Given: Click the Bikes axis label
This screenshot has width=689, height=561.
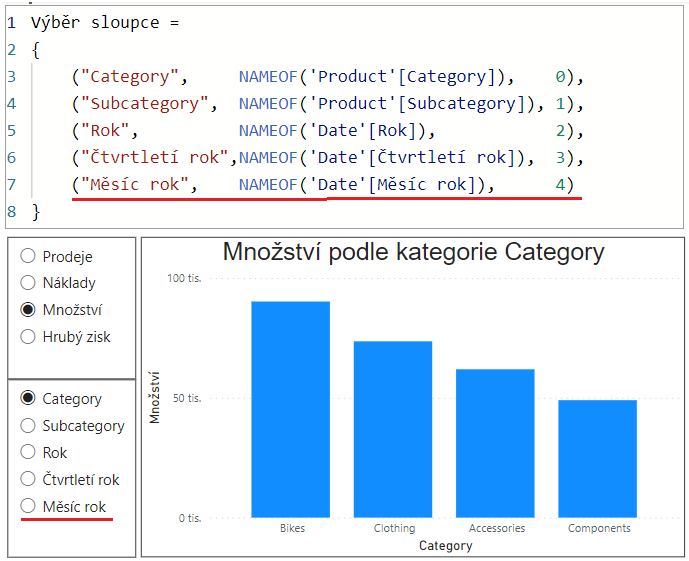Looking at the screenshot, I should [x=292, y=528].
